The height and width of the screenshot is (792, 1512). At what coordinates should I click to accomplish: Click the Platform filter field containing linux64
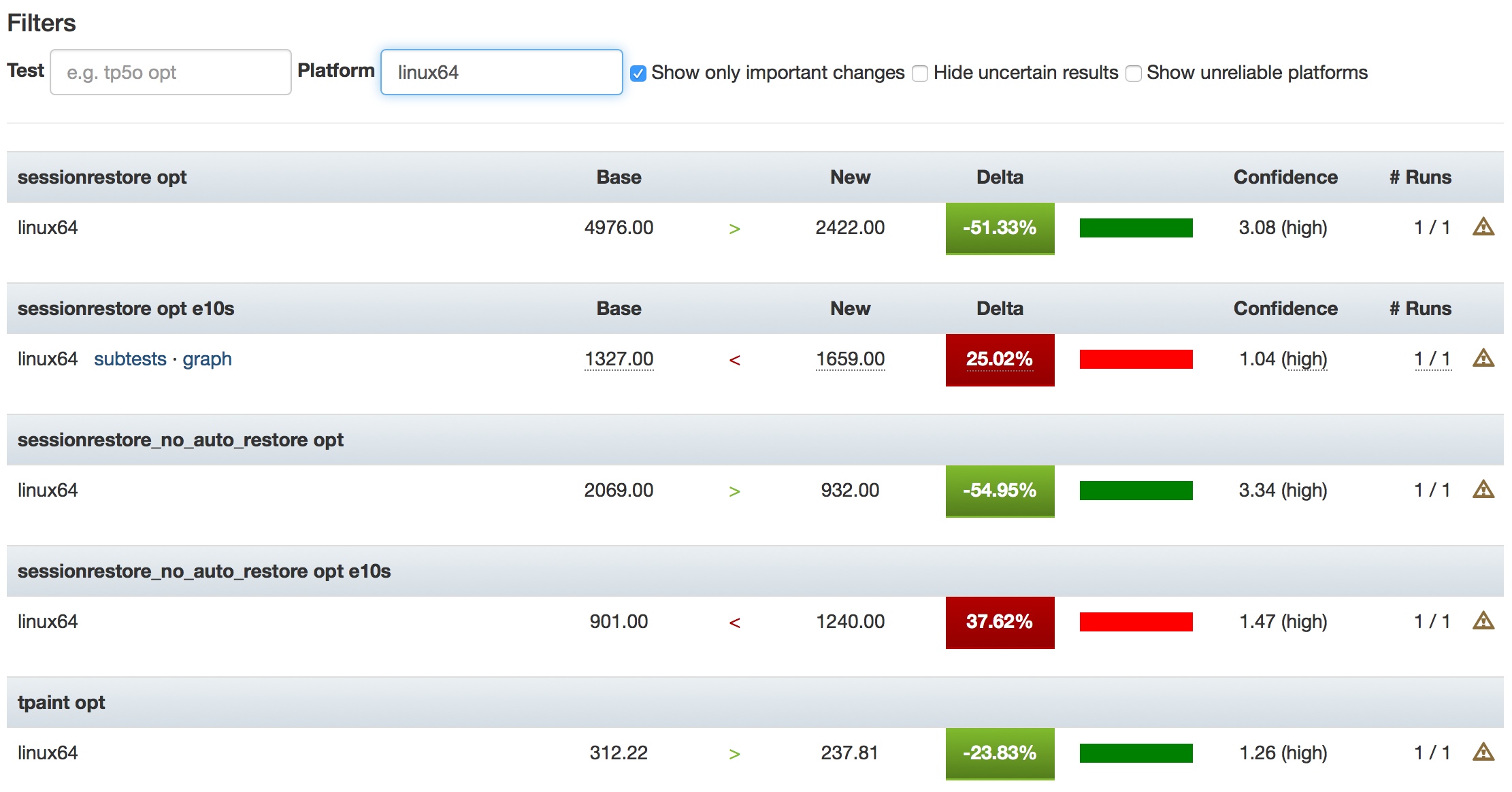tap(502, 72)
